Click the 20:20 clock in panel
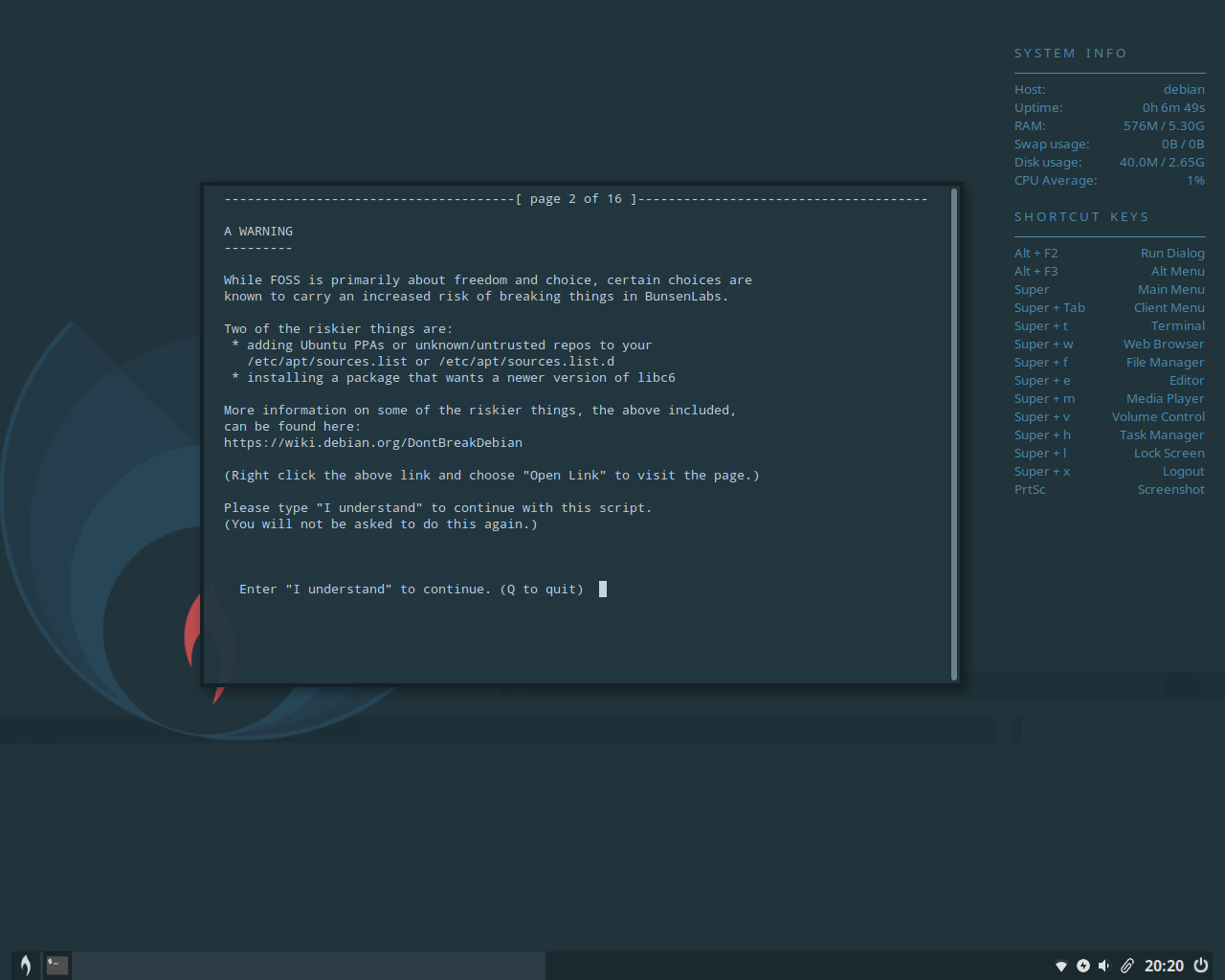This screenshot has height=980, width=1225. pyautogui.click(x=1164, y=966)
